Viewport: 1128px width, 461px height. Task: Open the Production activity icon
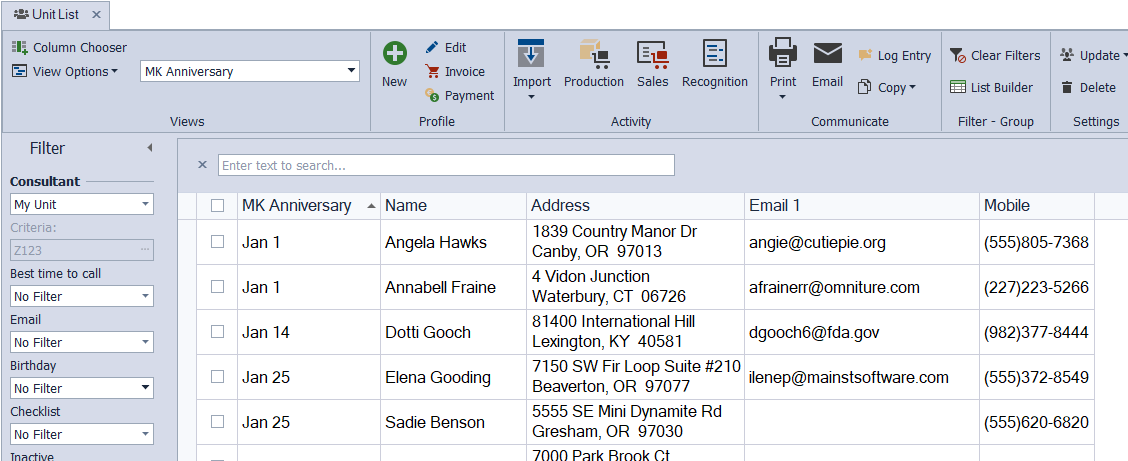coord(593,54)
